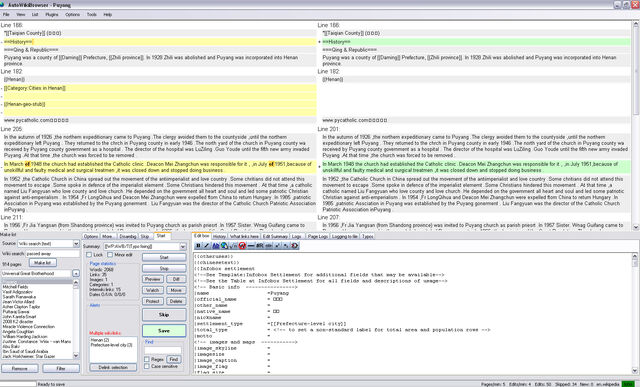Screen dimensions: 640x387
Task: Insert subscript icon
Action: click(x=286, y=246)
